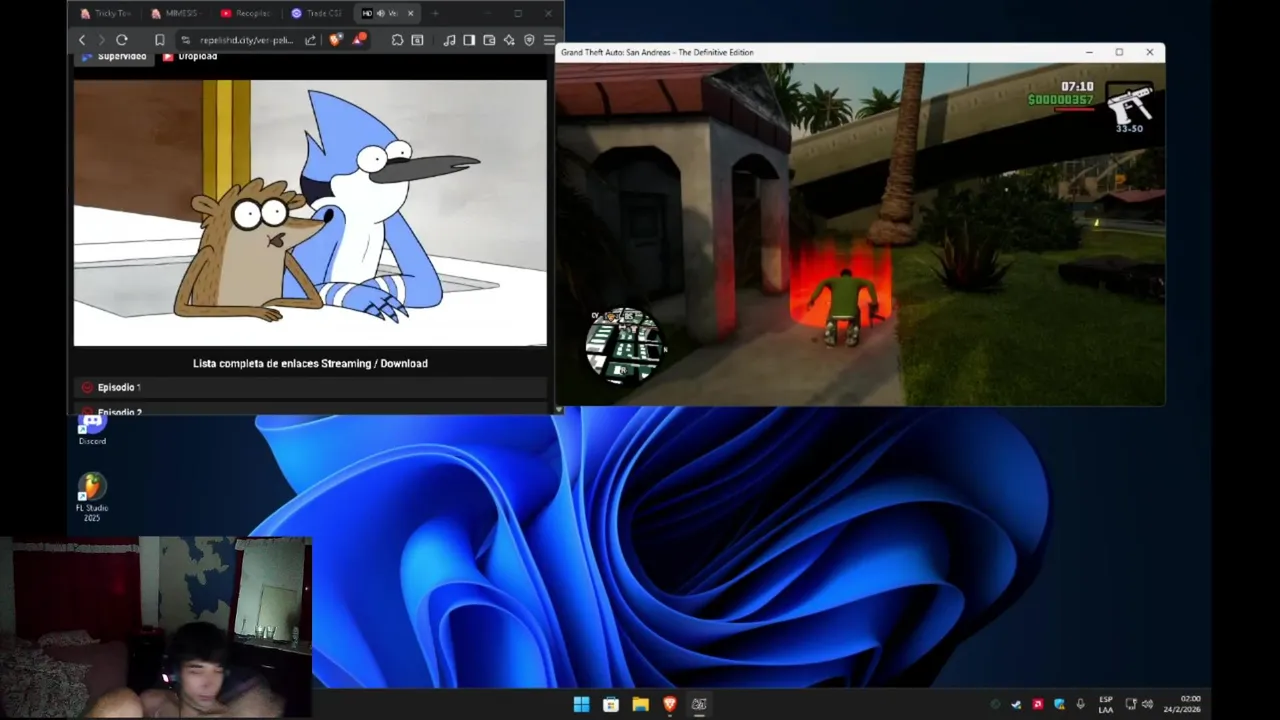Open Microsoft Store from the taskbar

611,704
